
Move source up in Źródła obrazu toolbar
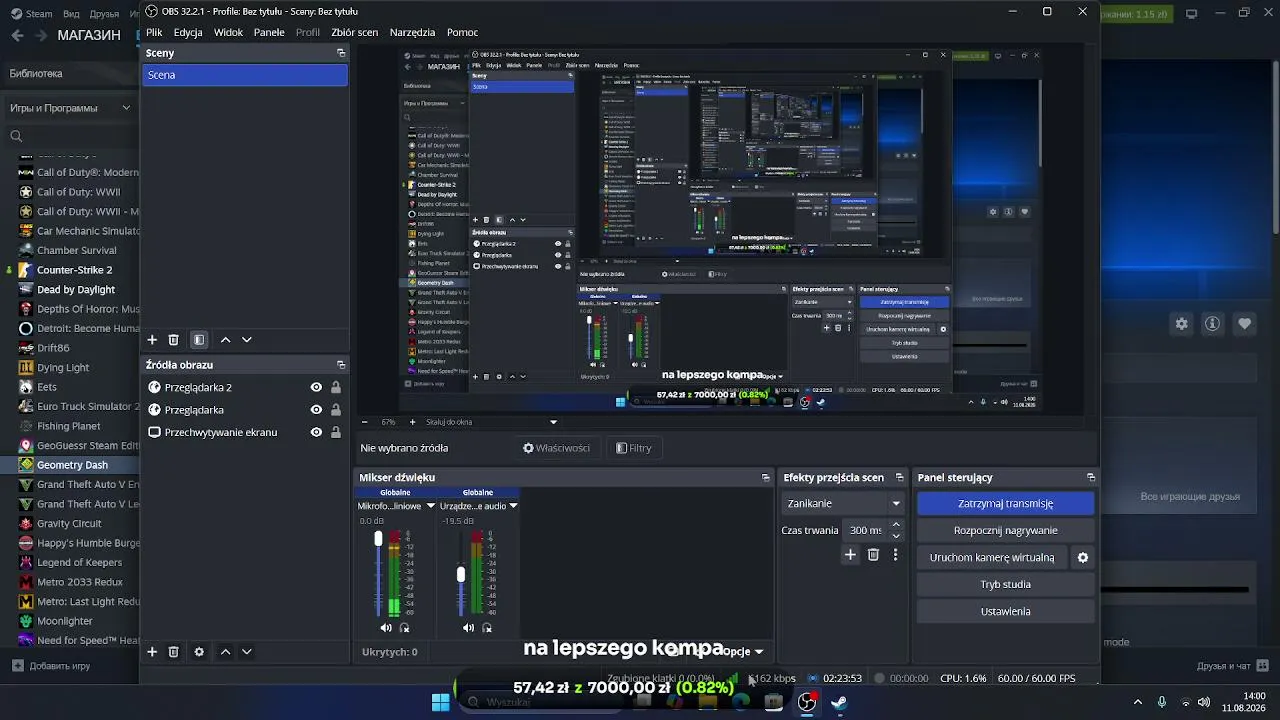tap(225, 652)
